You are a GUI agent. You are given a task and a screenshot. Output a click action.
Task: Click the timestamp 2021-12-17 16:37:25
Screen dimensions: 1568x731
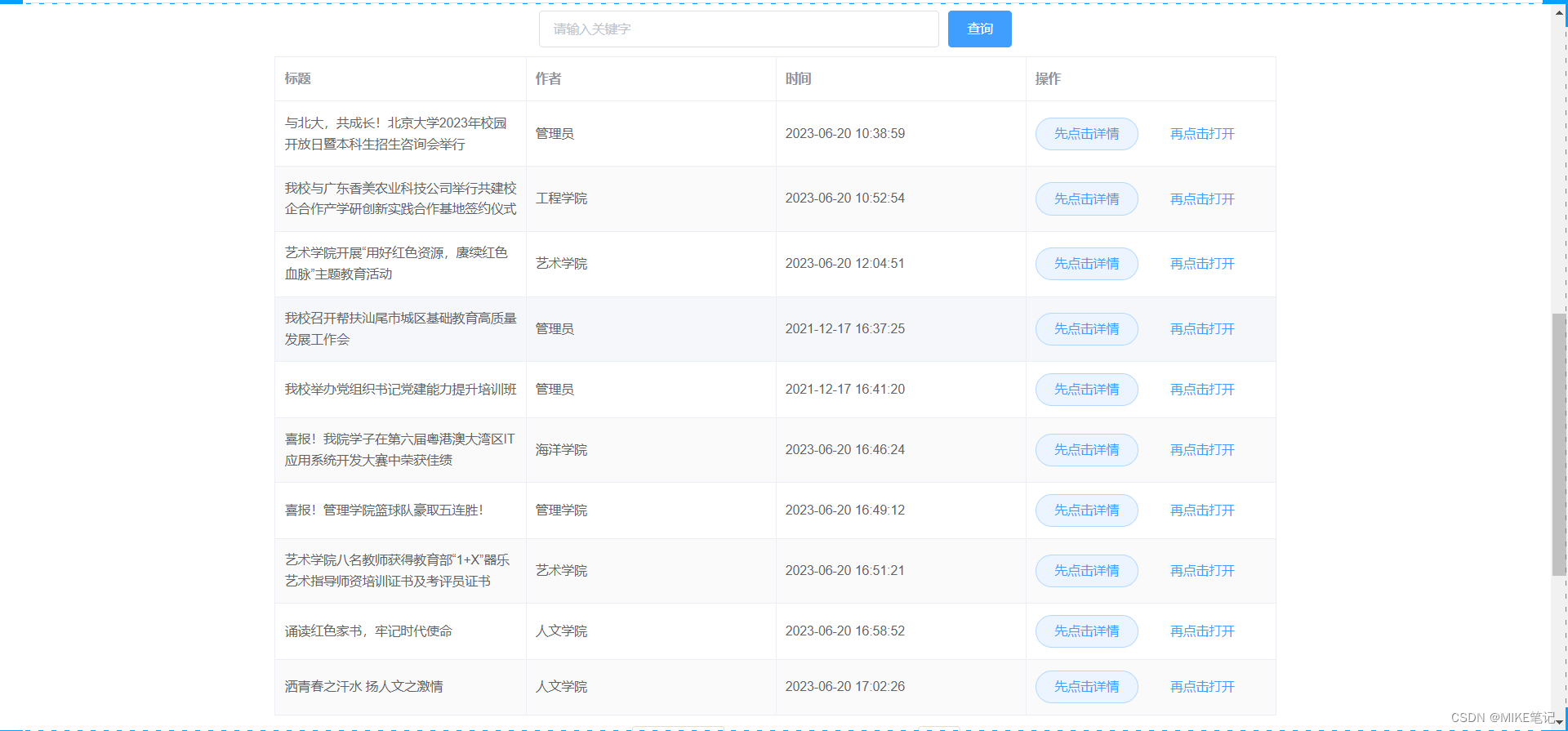(845, 328)
